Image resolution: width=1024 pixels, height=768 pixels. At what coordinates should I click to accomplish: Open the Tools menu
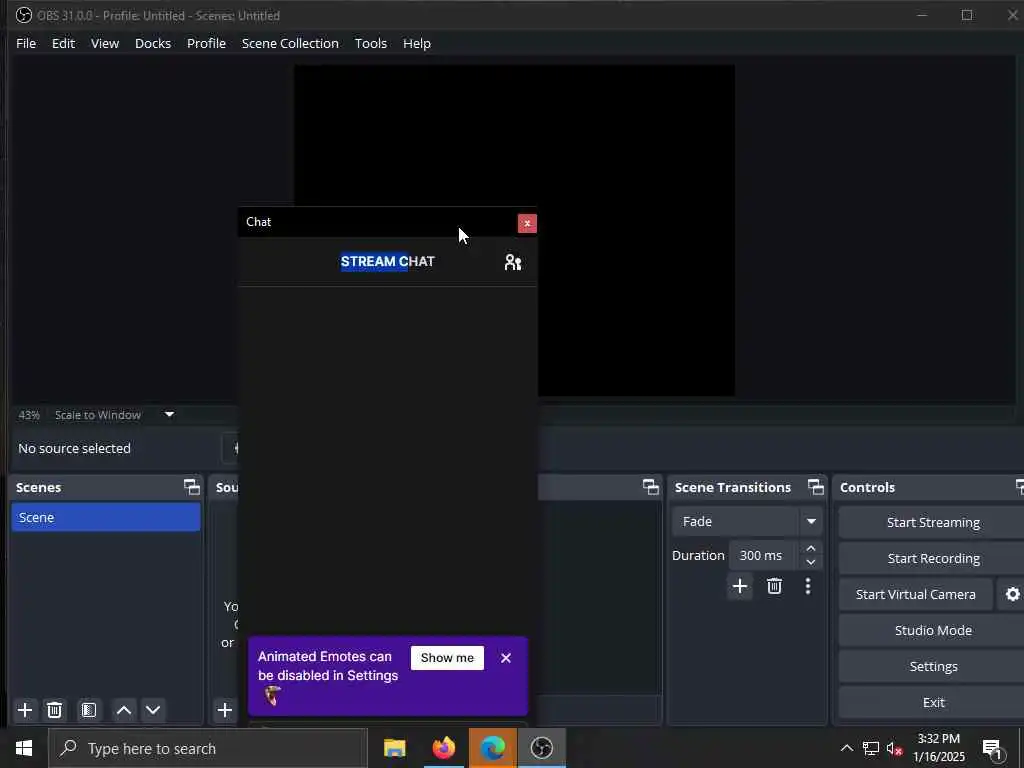pos(370,43)
